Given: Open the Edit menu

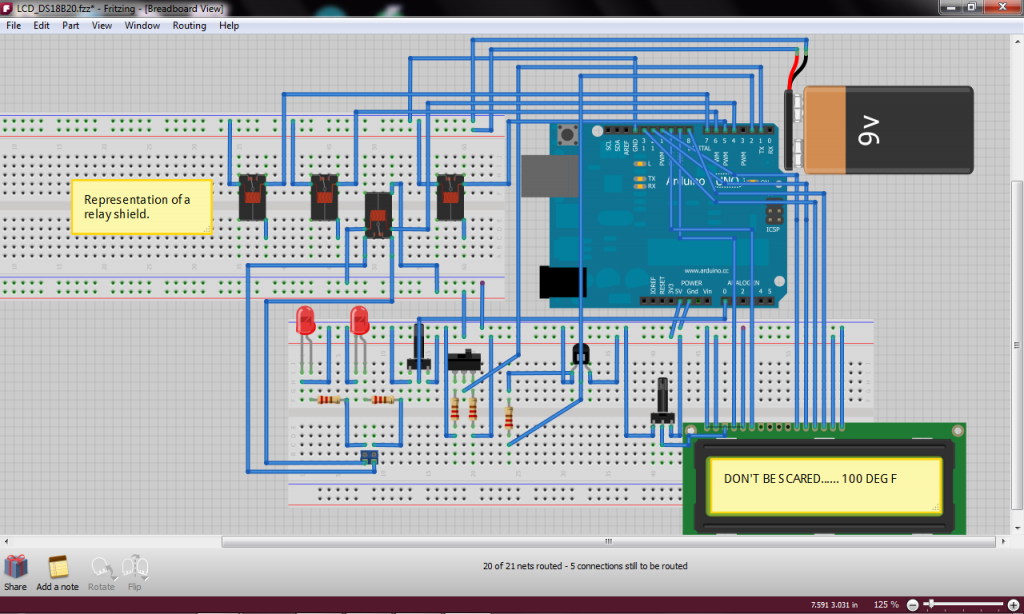Looking at the screenshot, I should (41, 25).
